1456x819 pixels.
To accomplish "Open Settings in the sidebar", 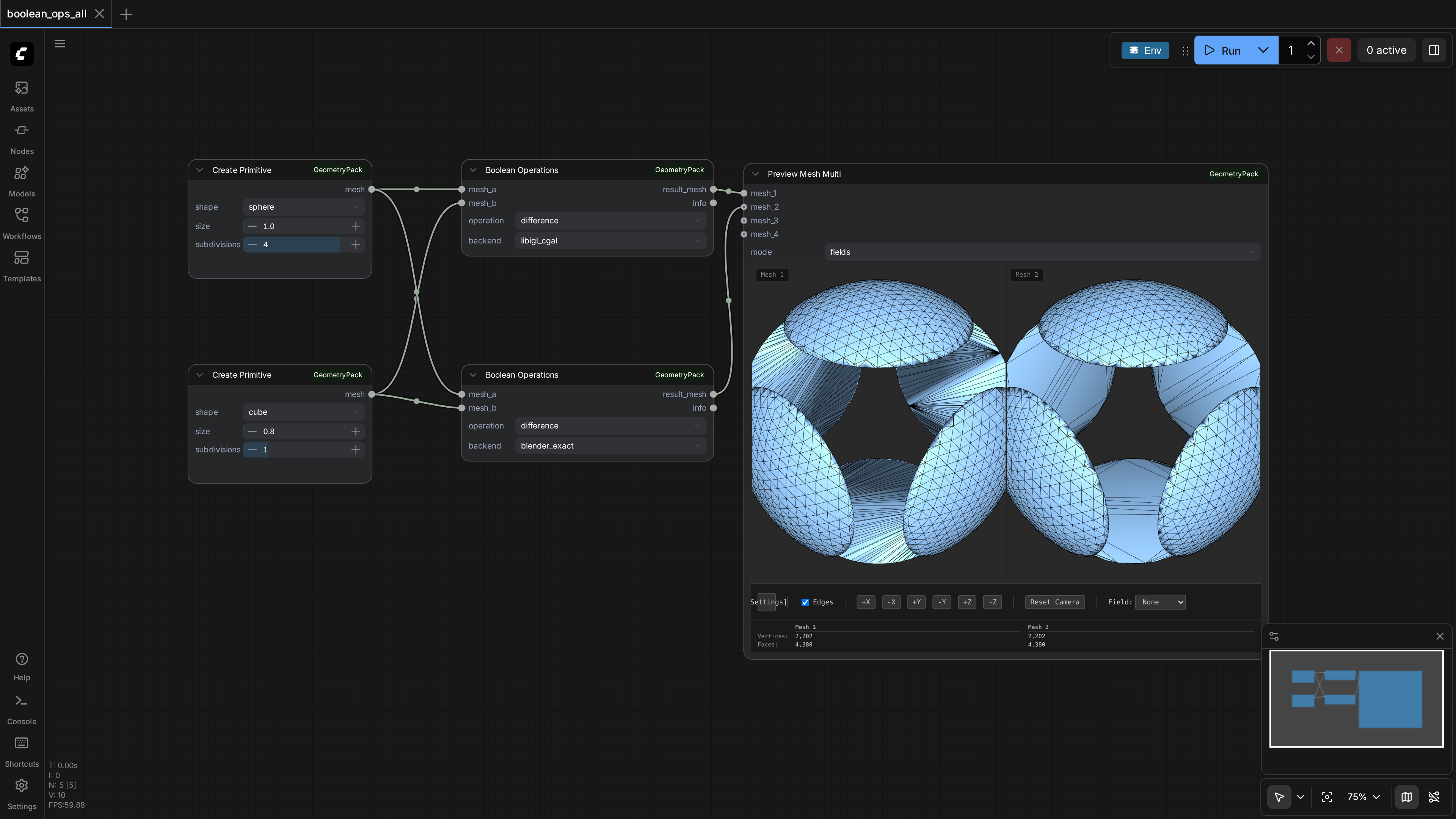I will [x=22, y=794].
